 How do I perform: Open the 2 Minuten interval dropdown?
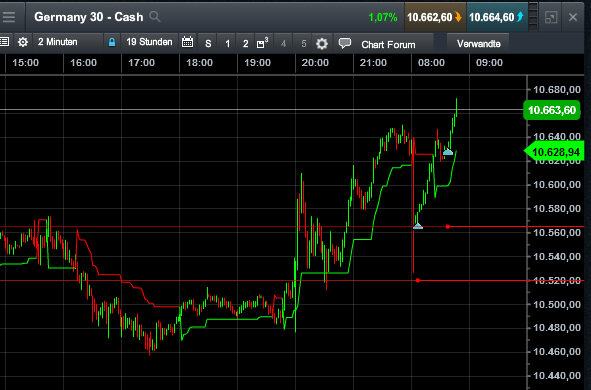pyautogui.click(x=68, y=42)
